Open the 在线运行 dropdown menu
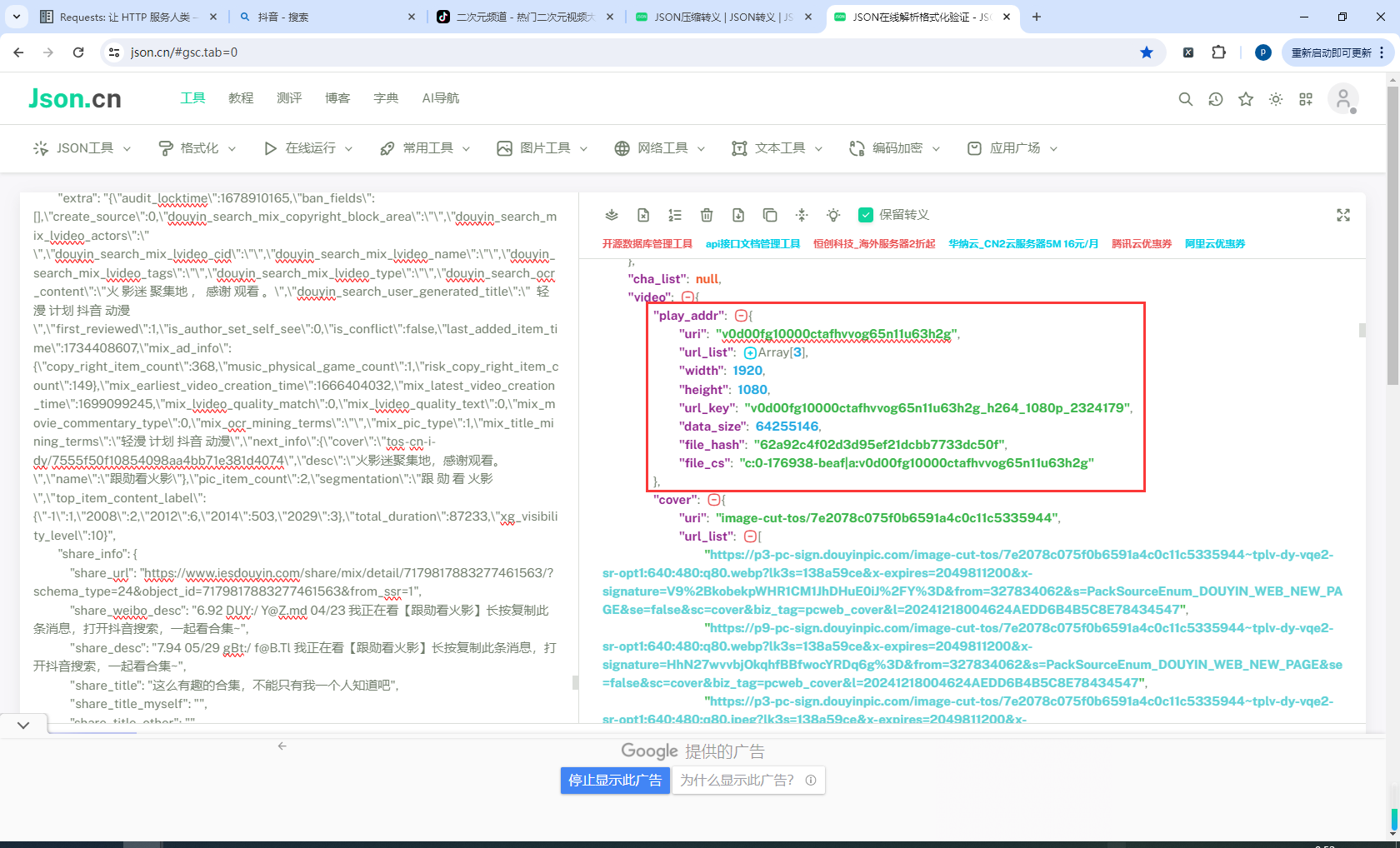 (x=307, y=148)
